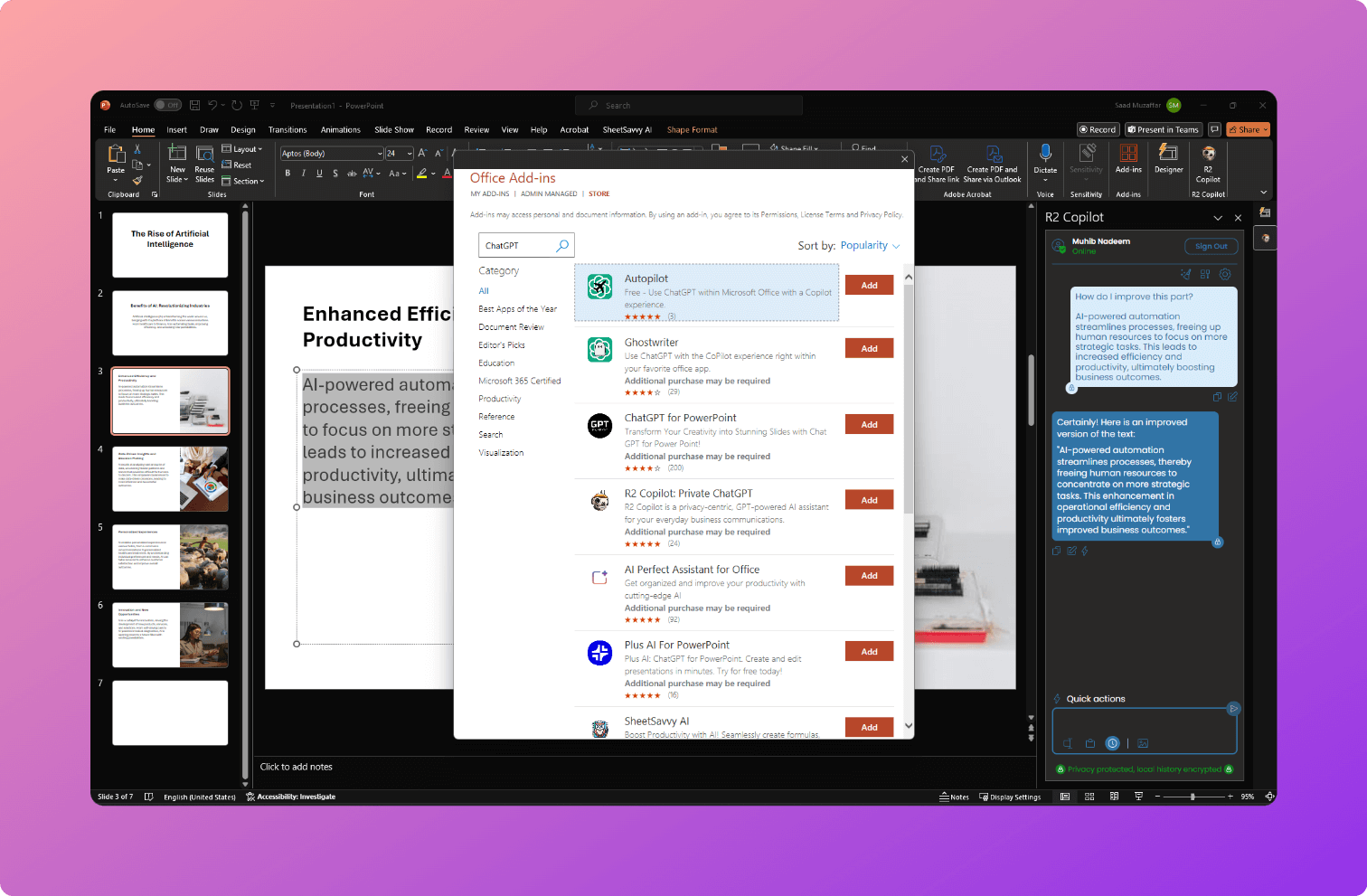Sign Out of R2 Copilot
Screen dimensions: 1367x896
click(1211, 246)
